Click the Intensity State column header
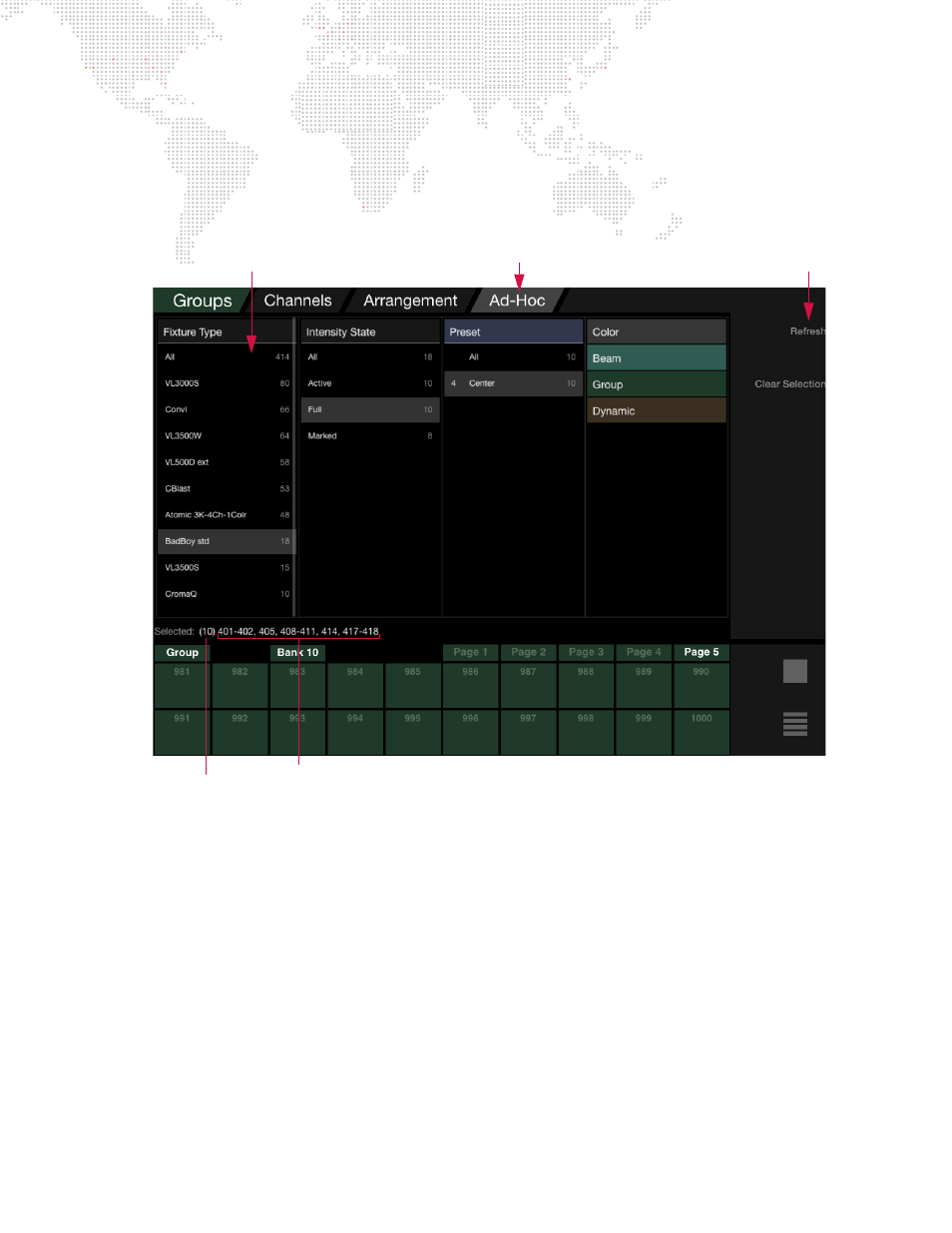Image resolution: width=952 pixels, height=1233 pixels. [x=370, y=331]
